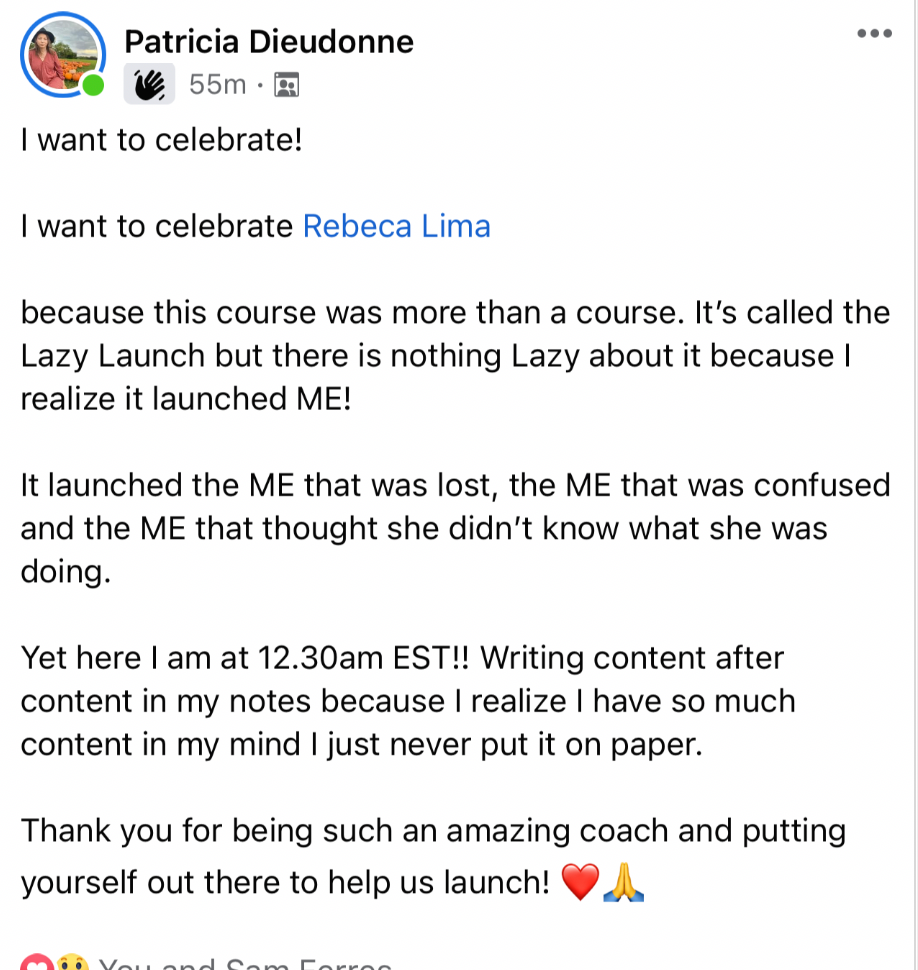Screen dimensions: 918x970
Task: Click the waving hand badge icon
Action: tap(149, 85)
